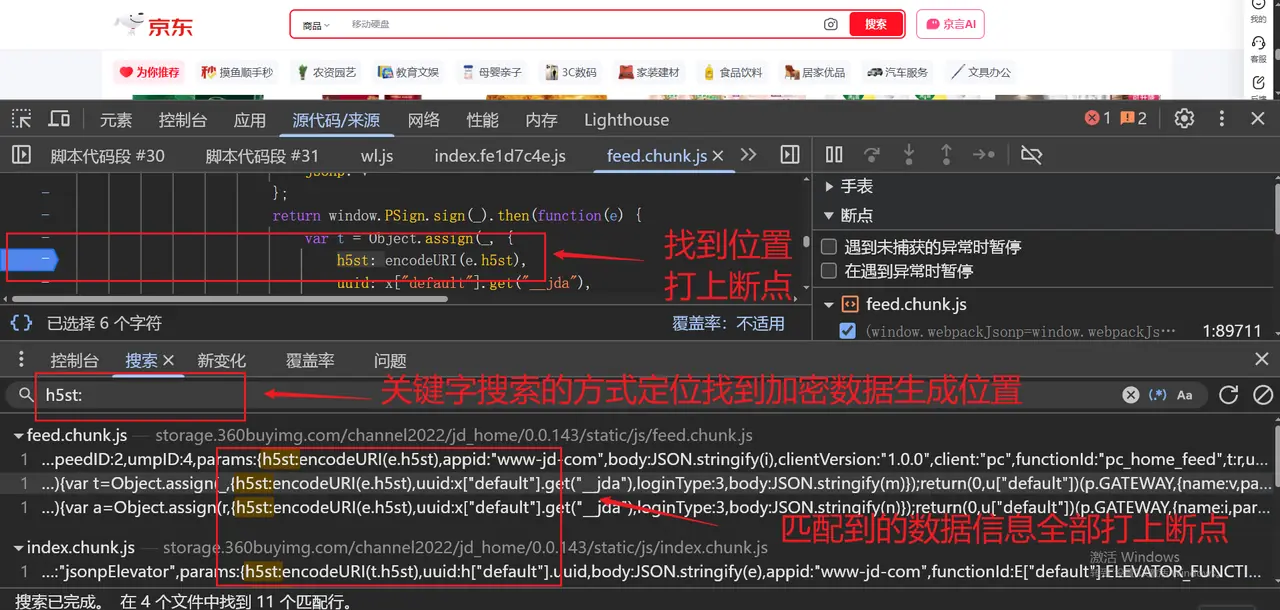
Task: Enable pause on caught exceptions checkbox
Action: tap(828, 271)
